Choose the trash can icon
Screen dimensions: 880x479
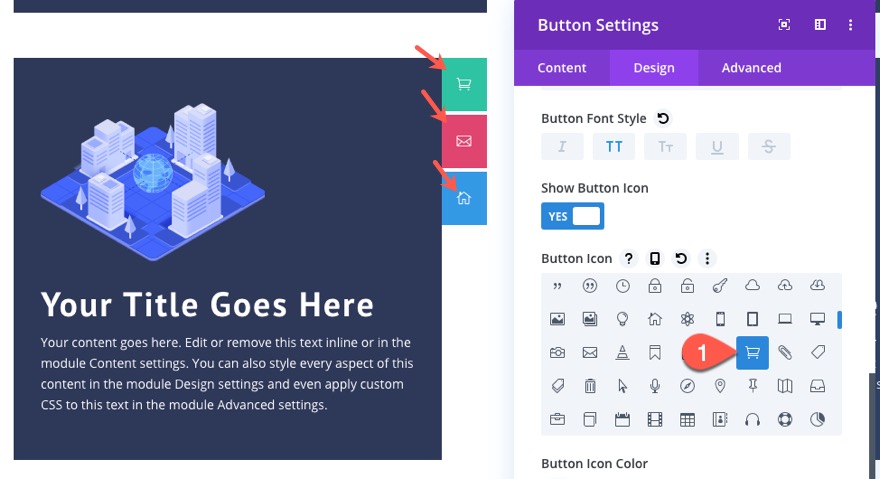click(590, 386)
